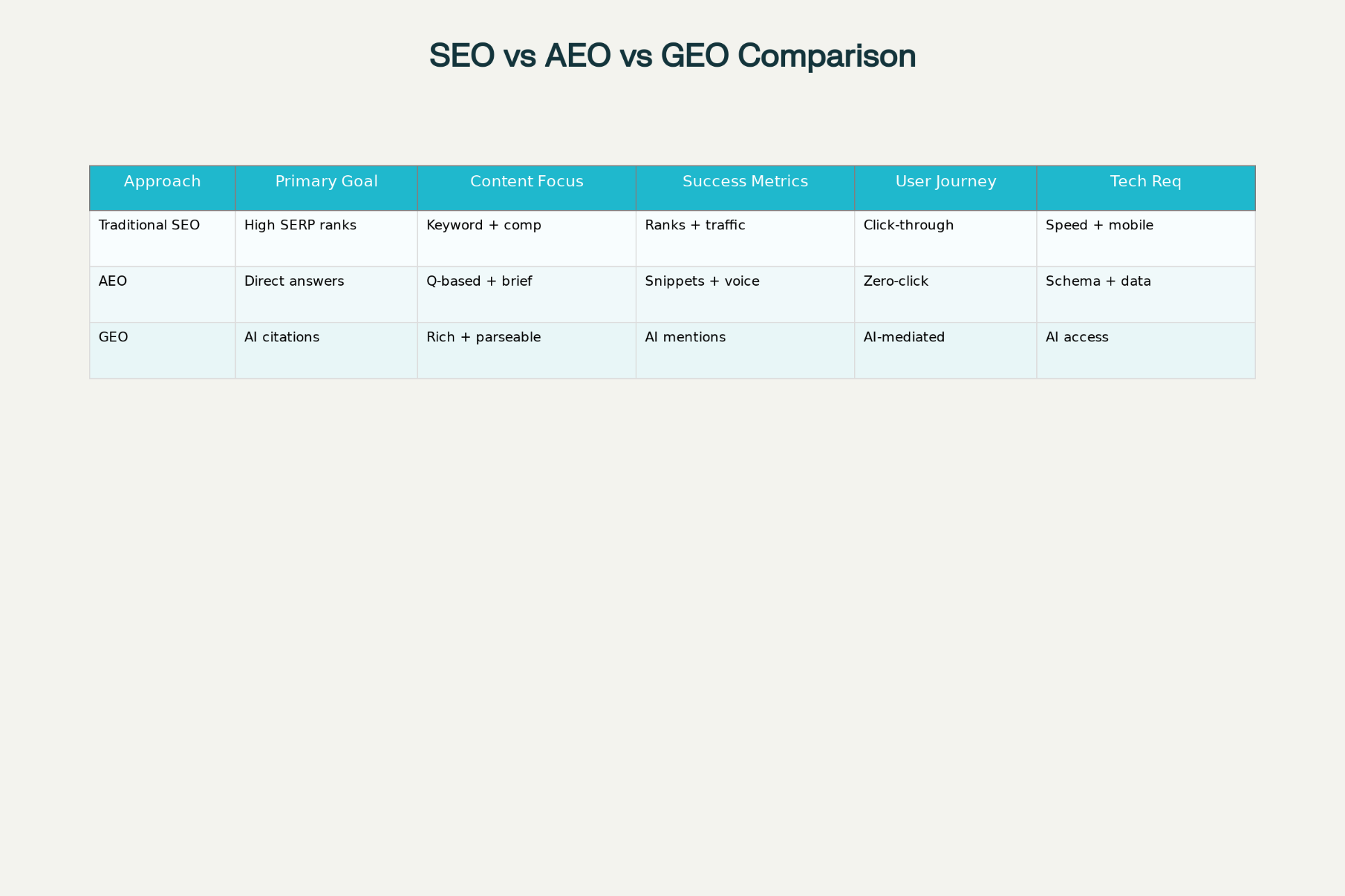Click the 'Success Metrics' column header
Screen dimensions: 1345x896
[745, 182]
